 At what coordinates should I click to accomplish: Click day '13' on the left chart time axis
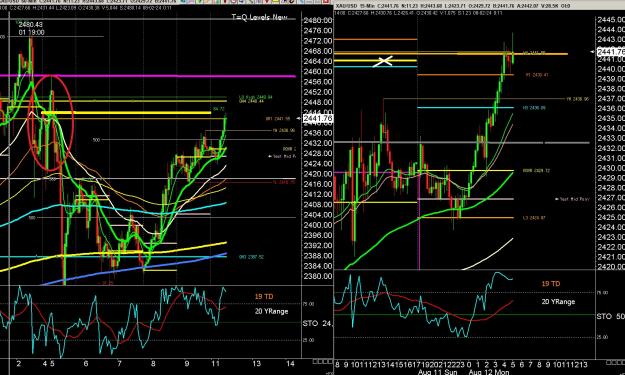[256, 363]
